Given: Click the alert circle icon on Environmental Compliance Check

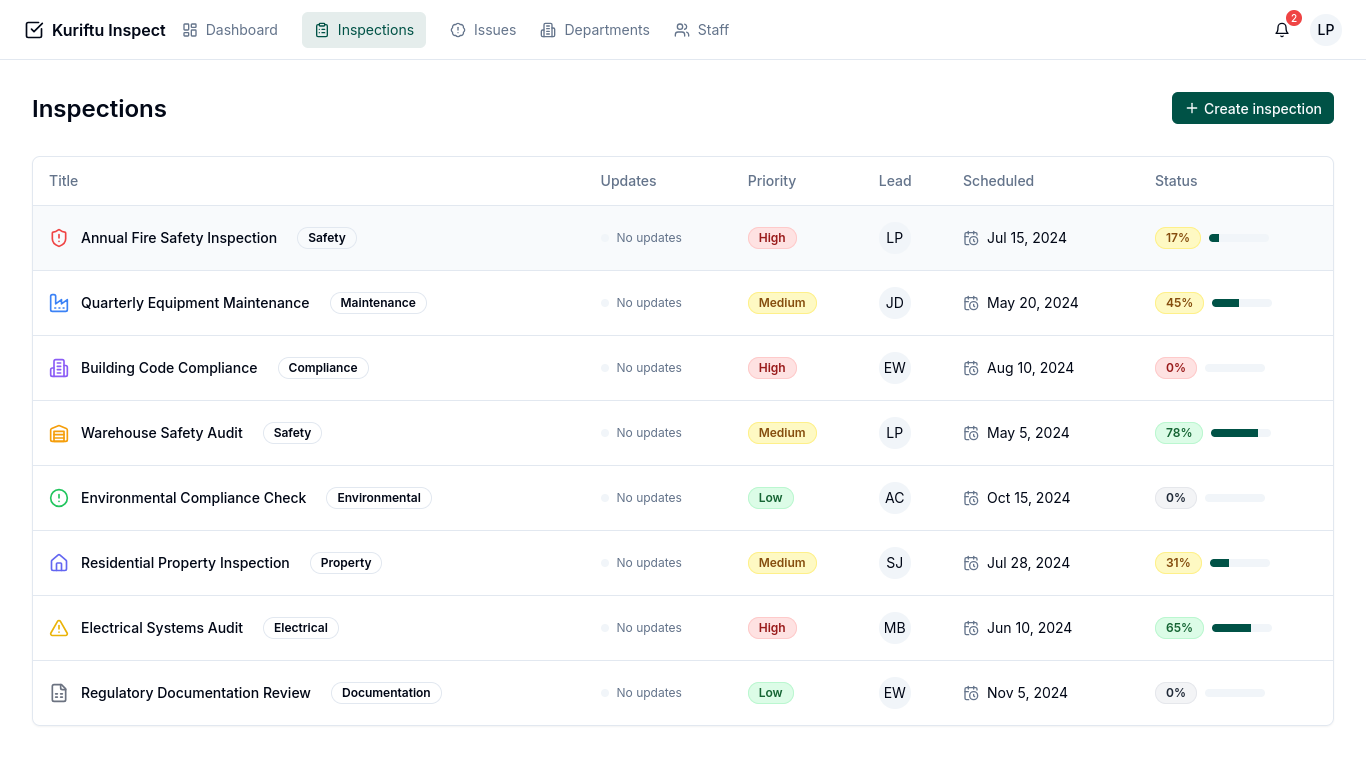Looking at the screenshot, I should point(59,497).
